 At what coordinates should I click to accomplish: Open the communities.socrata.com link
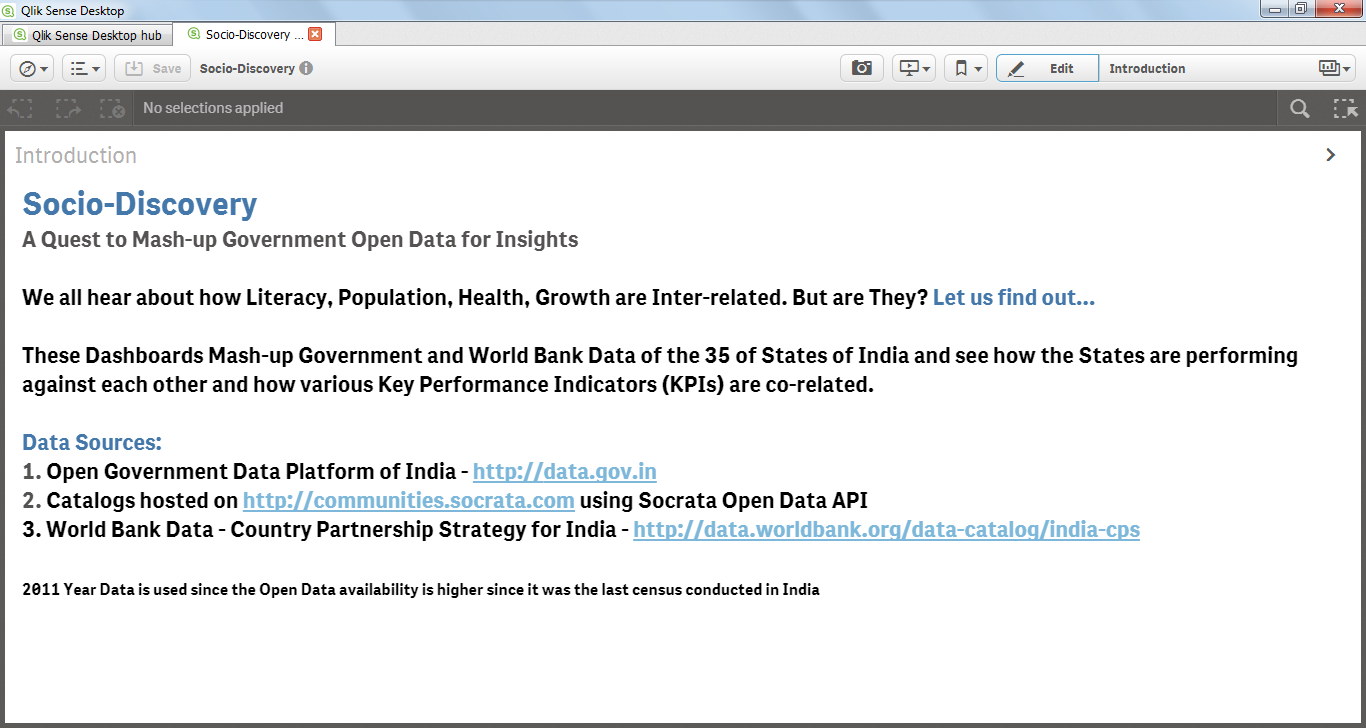click(x=409, y=500)
